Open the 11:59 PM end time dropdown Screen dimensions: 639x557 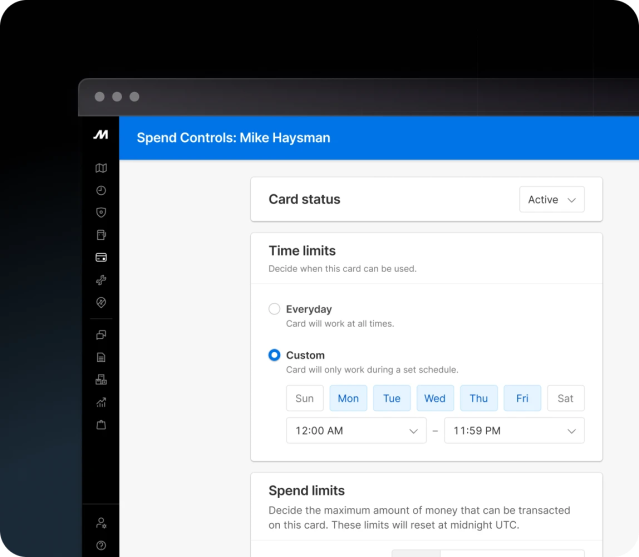coord(514,431)
